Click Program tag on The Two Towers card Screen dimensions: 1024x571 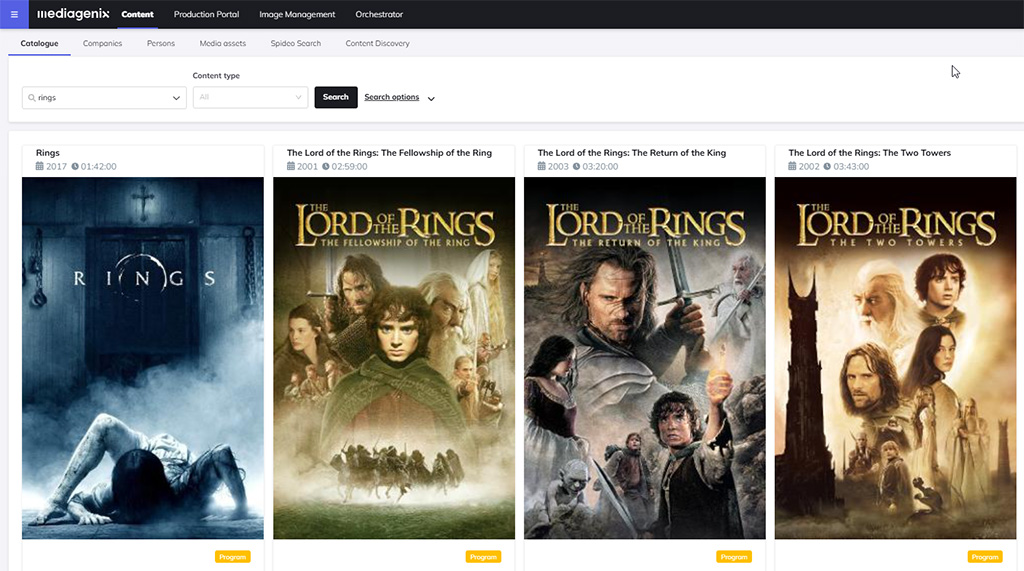tap(985, 557)
